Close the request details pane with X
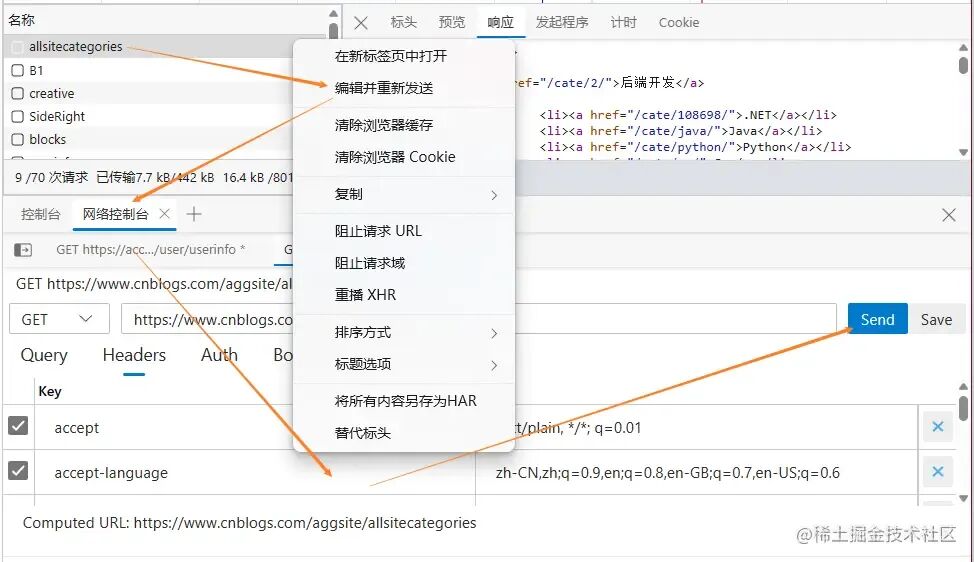Viewport: 974px width, 562px height. point(361,23)
